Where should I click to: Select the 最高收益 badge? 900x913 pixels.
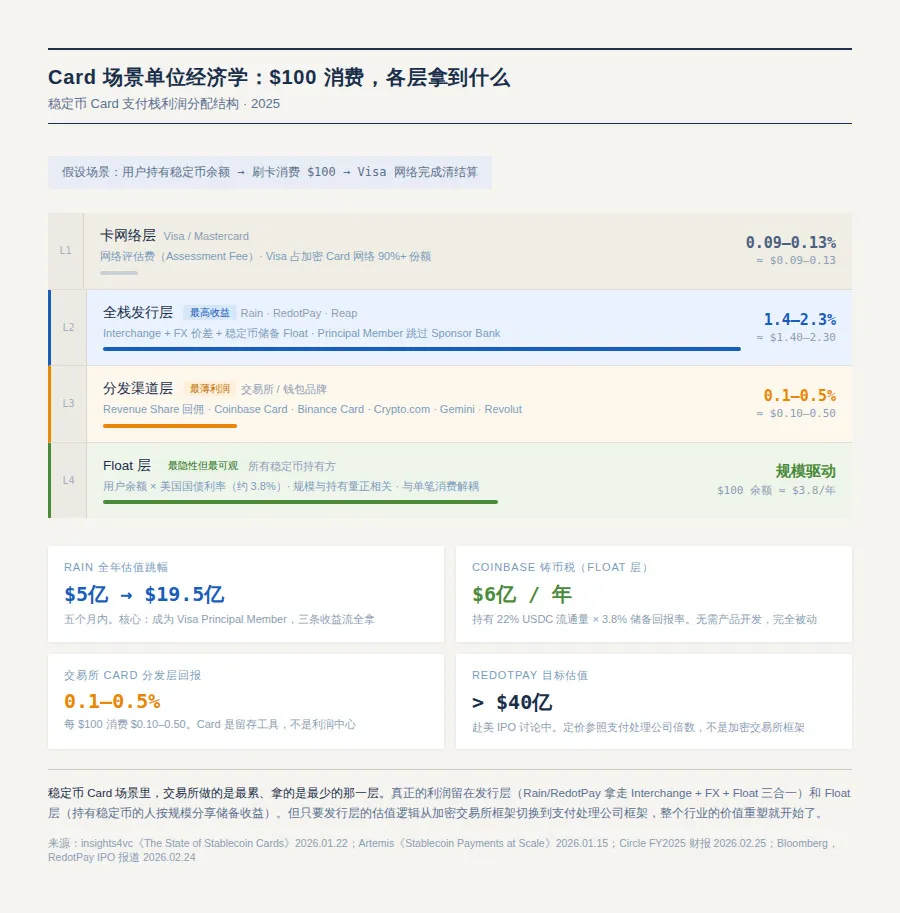pyautogui.click(x=210, y=313)
